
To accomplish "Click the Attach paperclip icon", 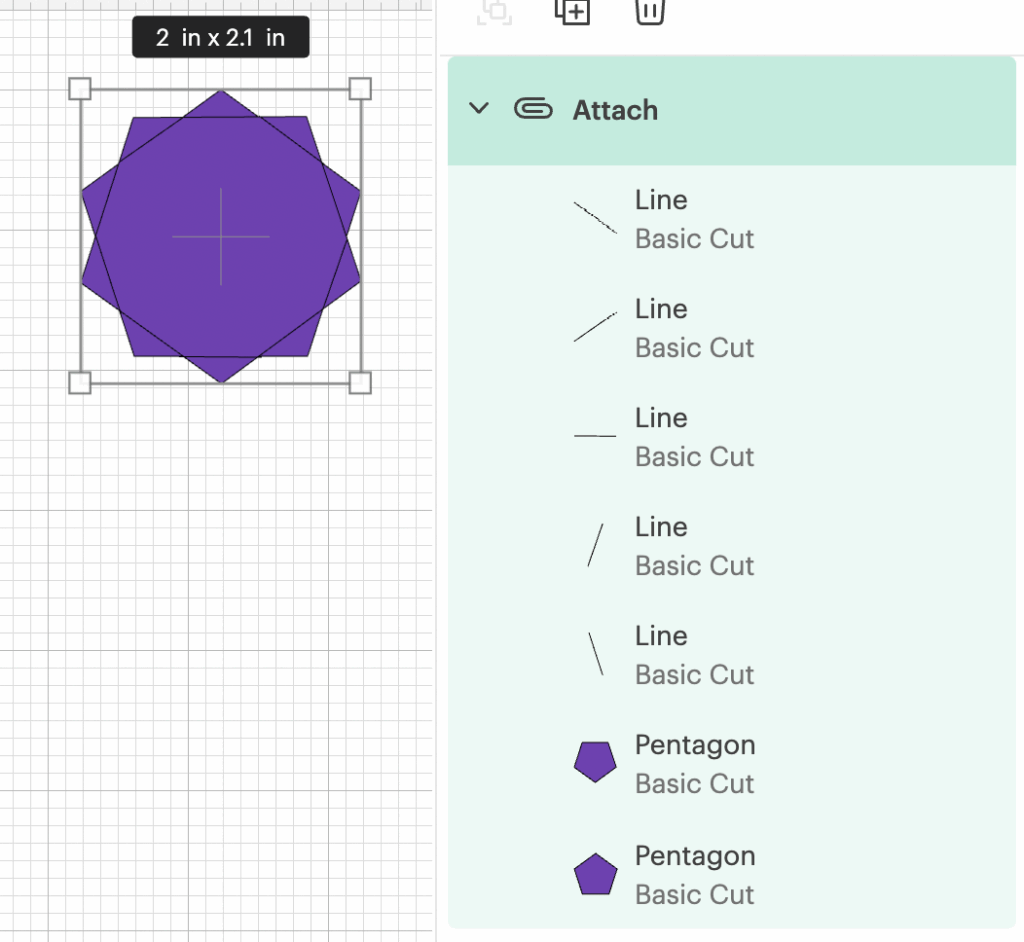I will click(533, 109).
